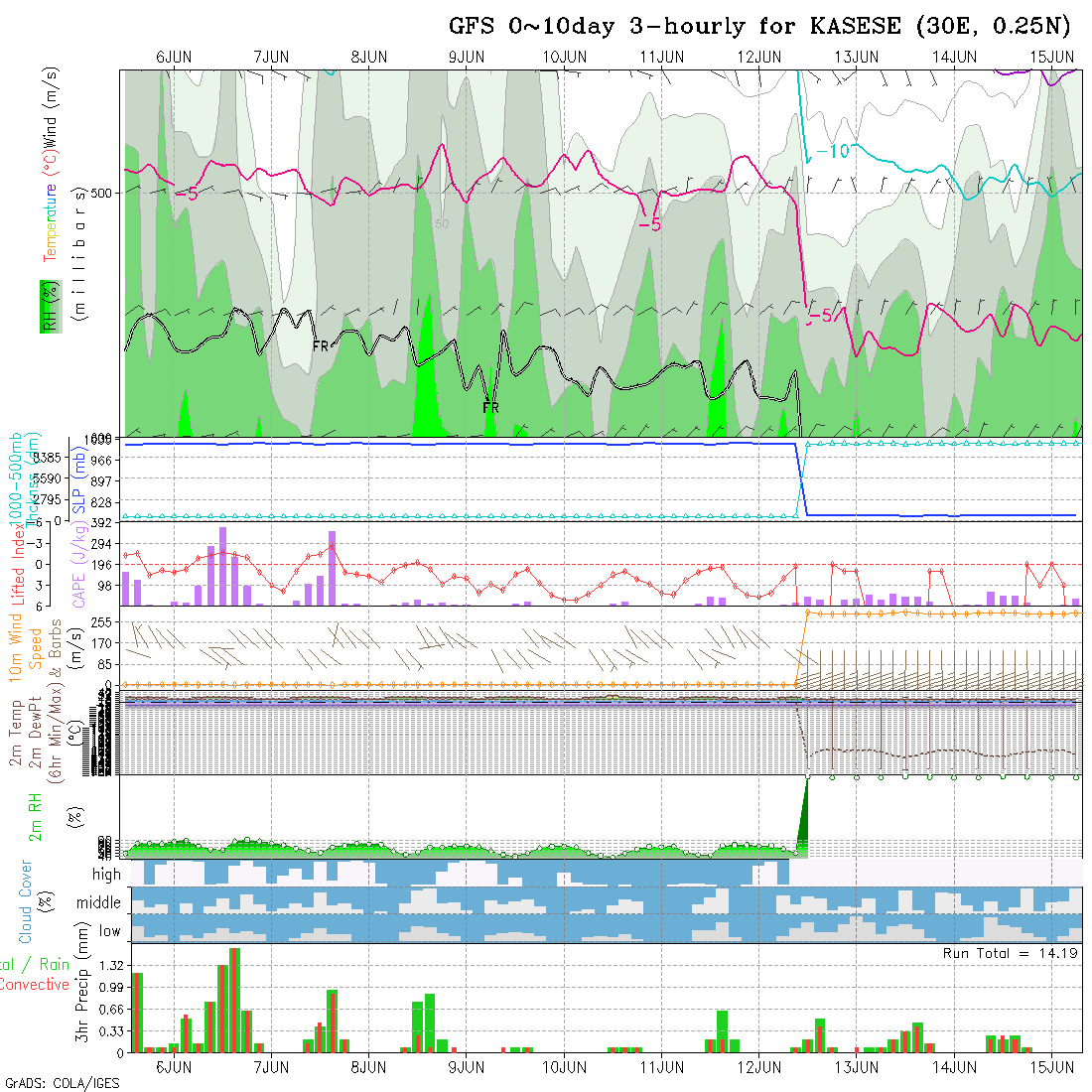Click the 500 millibar axis label
The height and width of the screenshot is (1092, 1092).
(101, 193)
